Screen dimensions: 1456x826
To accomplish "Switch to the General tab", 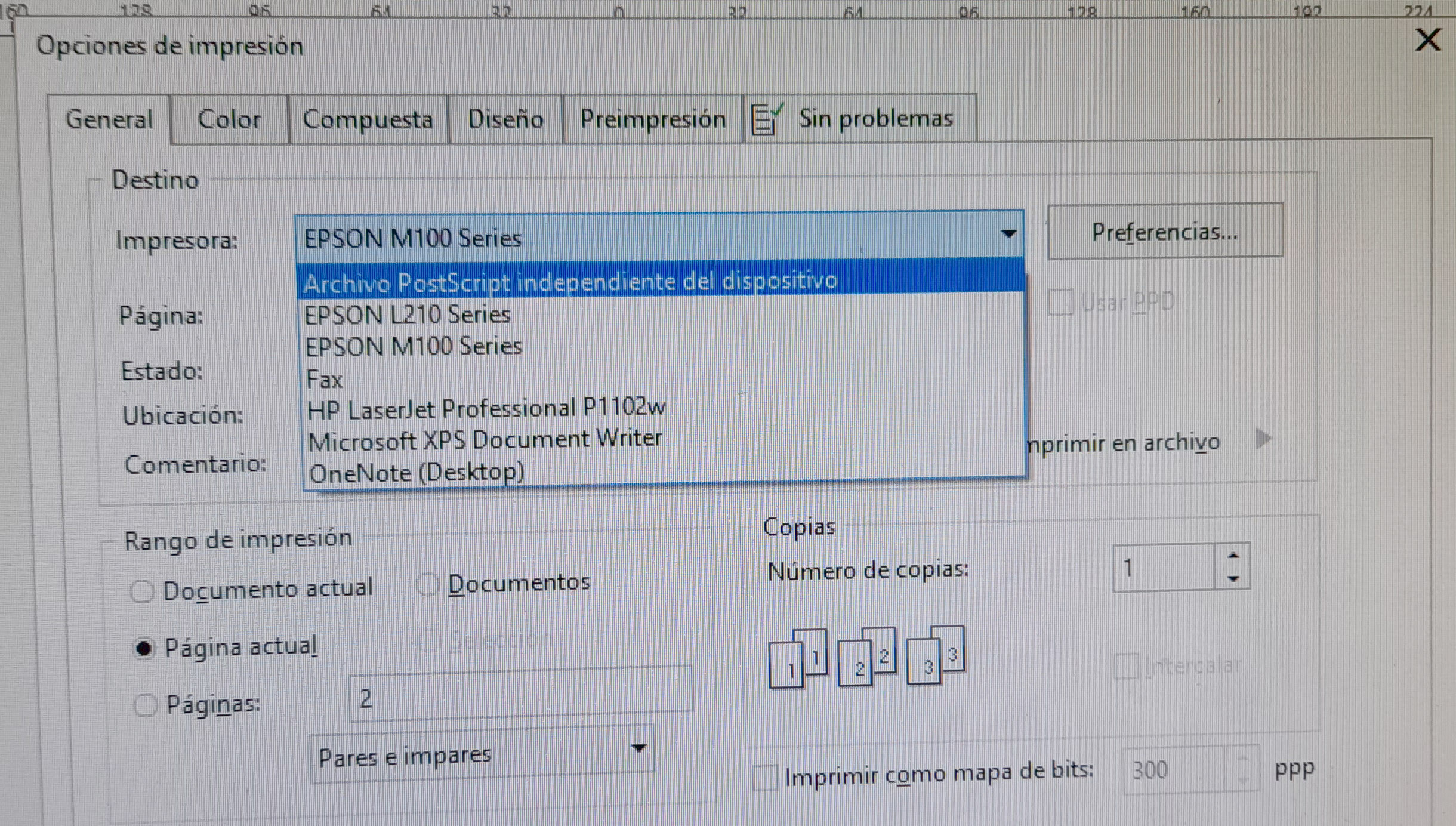I will tap(109, 119).
